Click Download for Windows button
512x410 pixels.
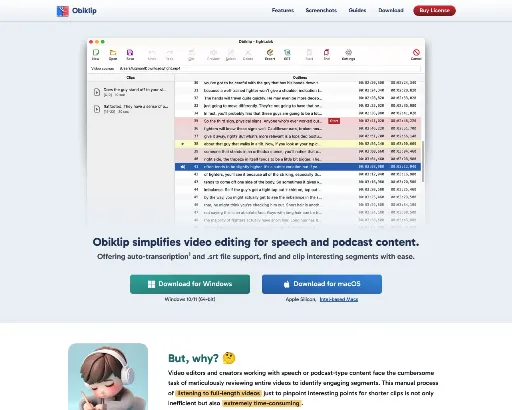tap(190, 284)
